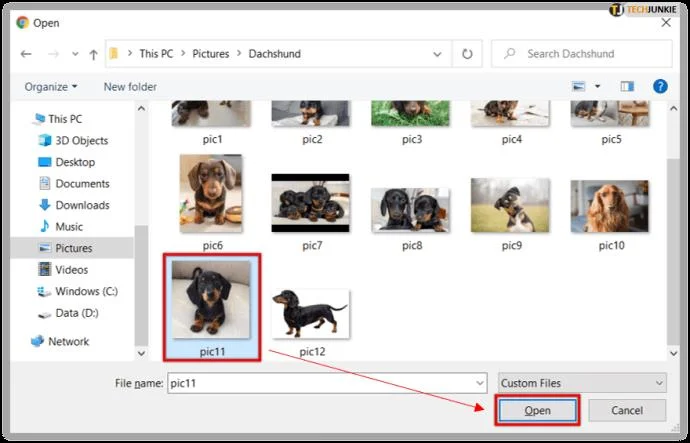This screenshot has width=690, height=443.
Task: Open the Organize menu
Action: pos(51,87)
